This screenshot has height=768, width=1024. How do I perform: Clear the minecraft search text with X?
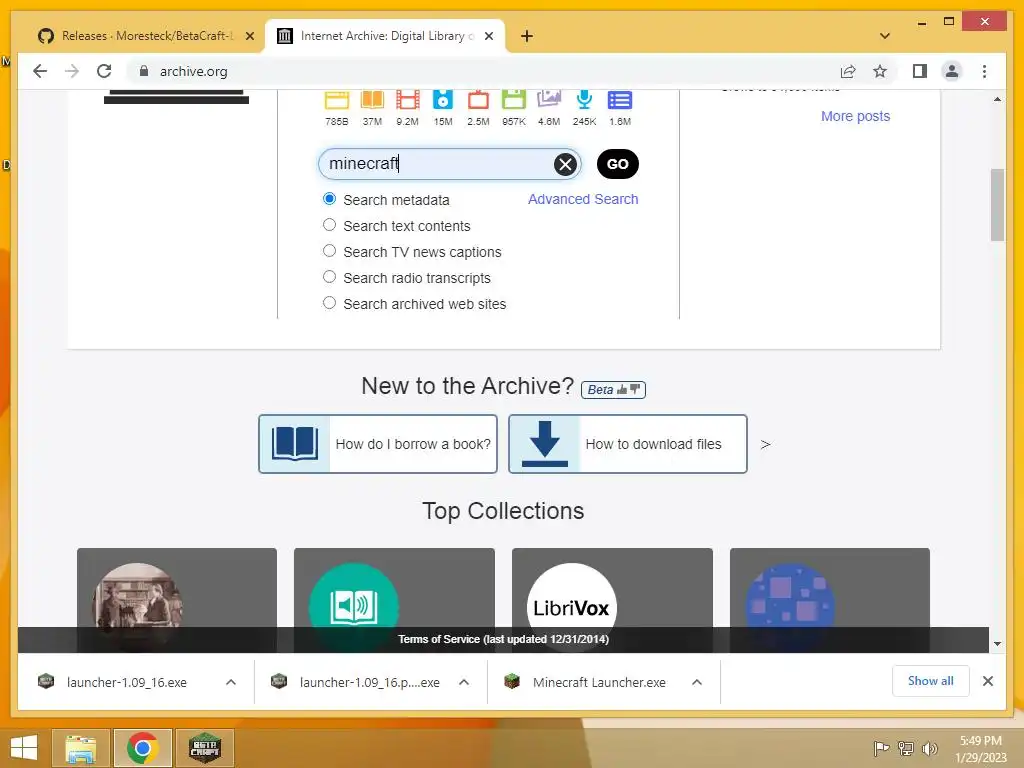coord(566,164)
